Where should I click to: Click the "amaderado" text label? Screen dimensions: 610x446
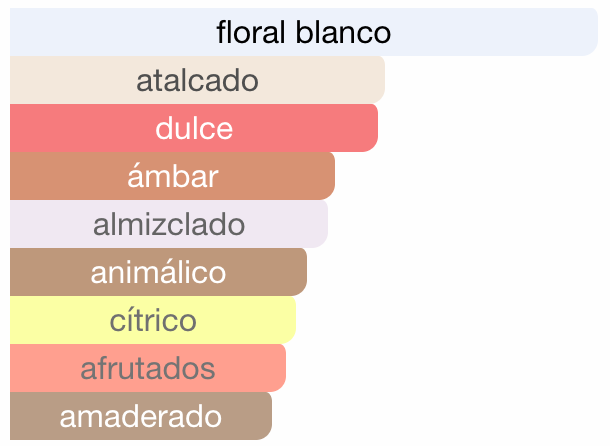[141, 416]
